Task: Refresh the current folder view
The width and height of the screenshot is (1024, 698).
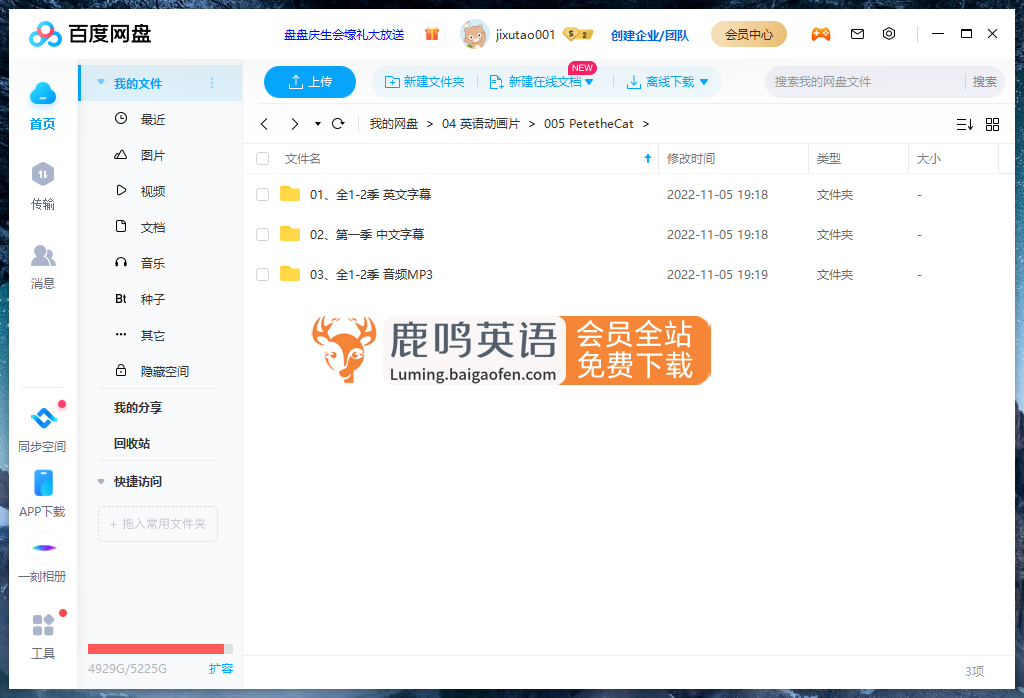Action: 338,124
